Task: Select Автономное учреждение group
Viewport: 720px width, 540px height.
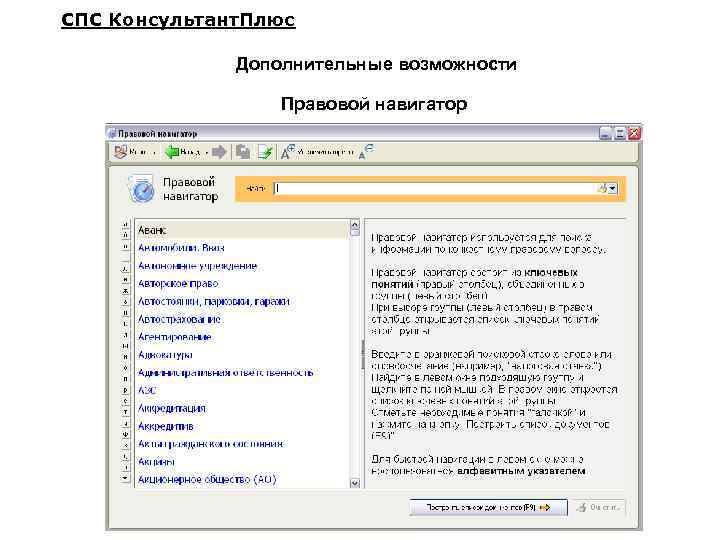Action: (x=197, y=266)
